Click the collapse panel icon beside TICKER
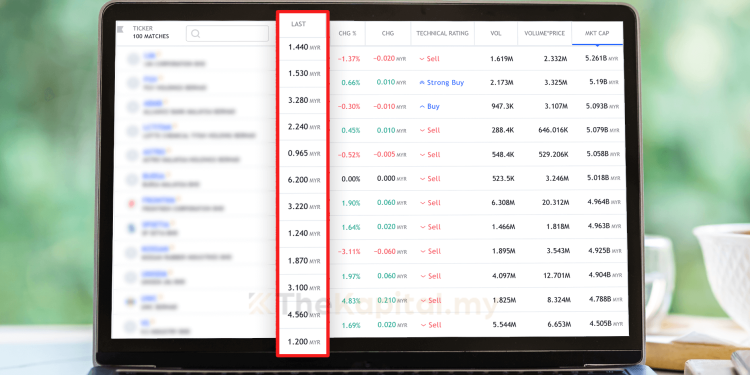This screenshot has width=750, height=375. tap(121, 29)
